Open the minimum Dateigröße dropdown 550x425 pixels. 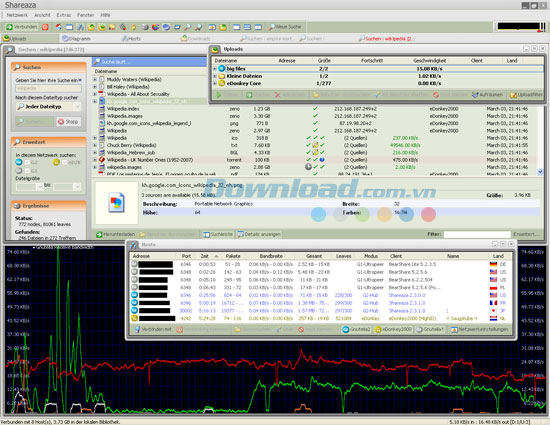tap(40, 187)
